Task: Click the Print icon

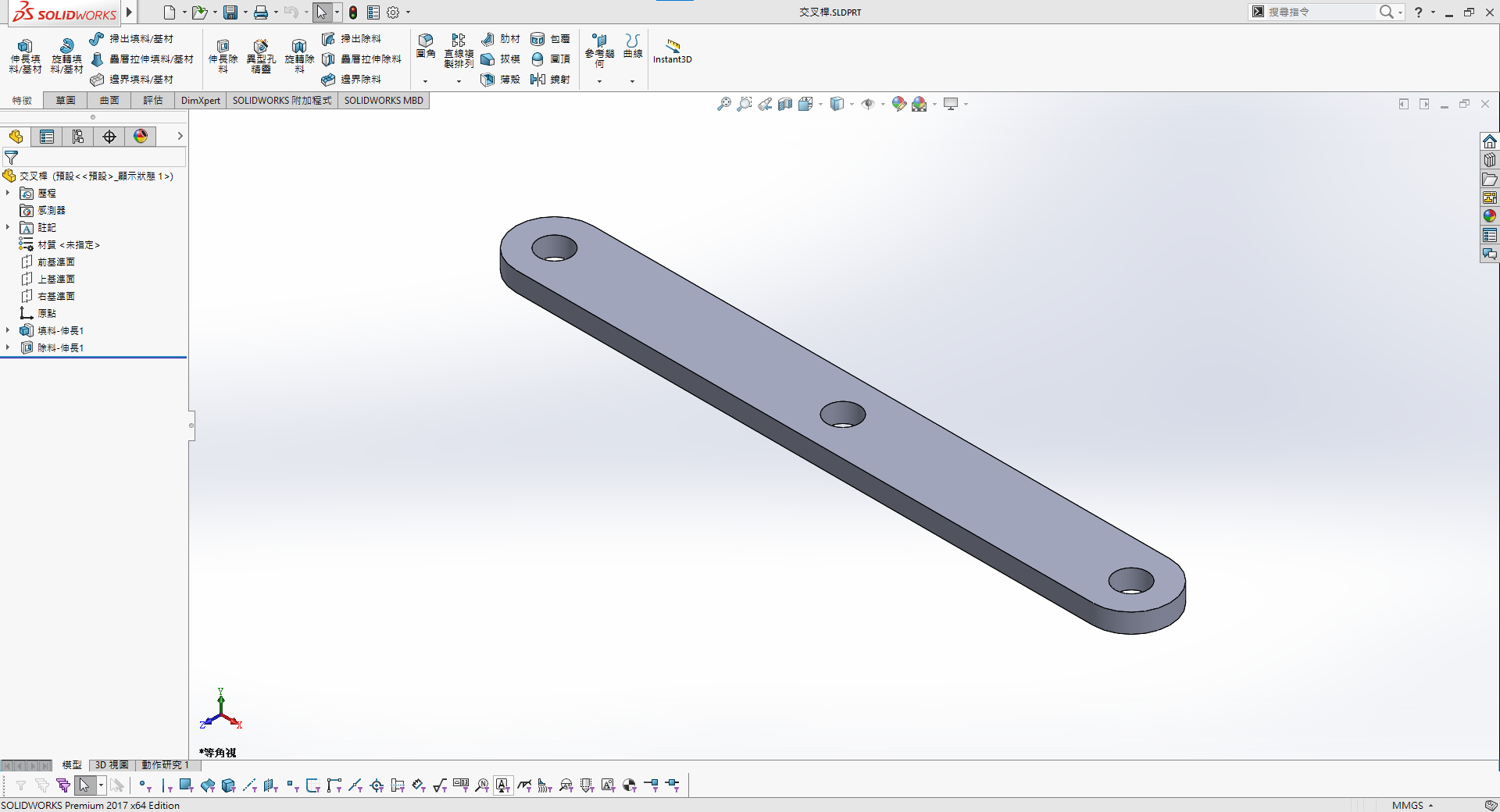Action: (x=261, y=12)
